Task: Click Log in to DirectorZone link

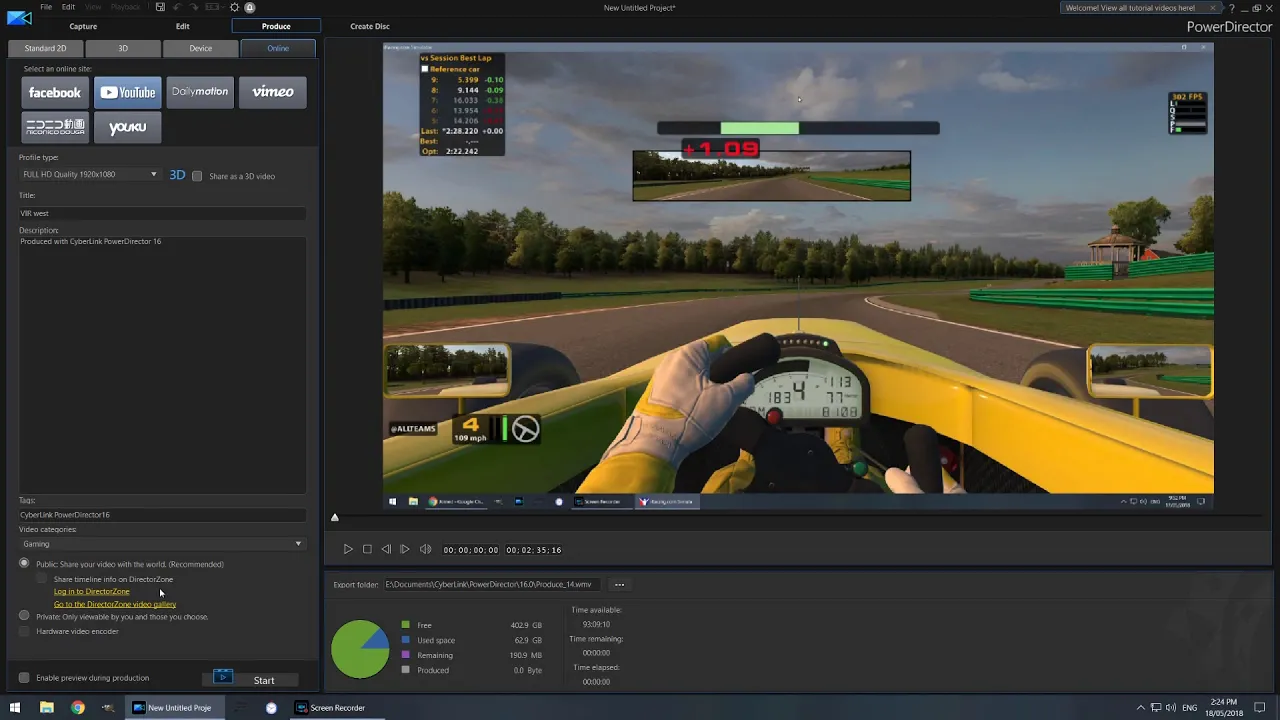Action: point(91,591)
